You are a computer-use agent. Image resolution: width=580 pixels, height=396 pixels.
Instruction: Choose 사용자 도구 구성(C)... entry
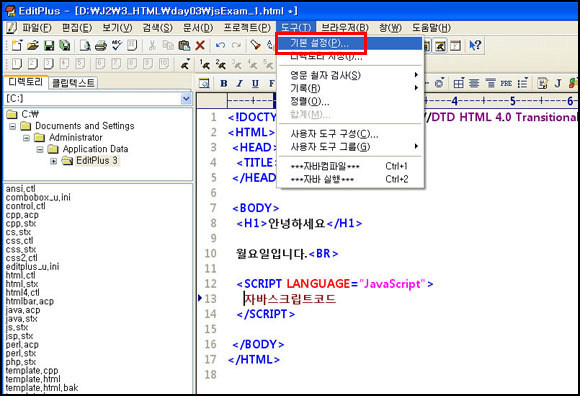350,134
